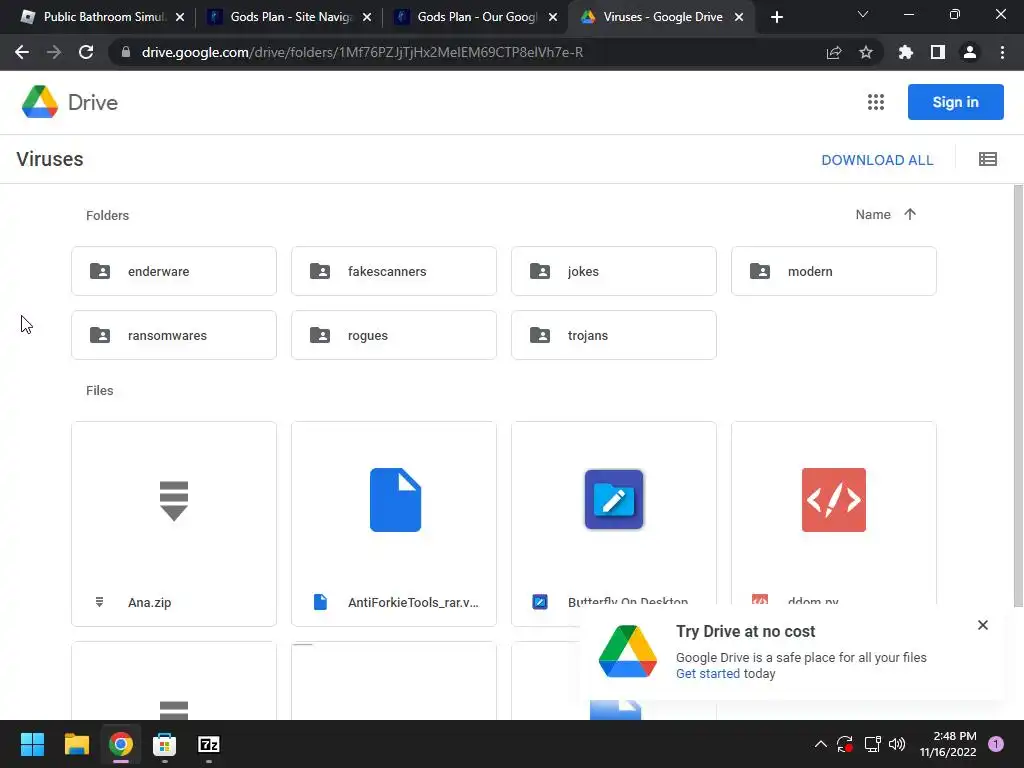
Task: Share this page icon
Action: [834, 52]
